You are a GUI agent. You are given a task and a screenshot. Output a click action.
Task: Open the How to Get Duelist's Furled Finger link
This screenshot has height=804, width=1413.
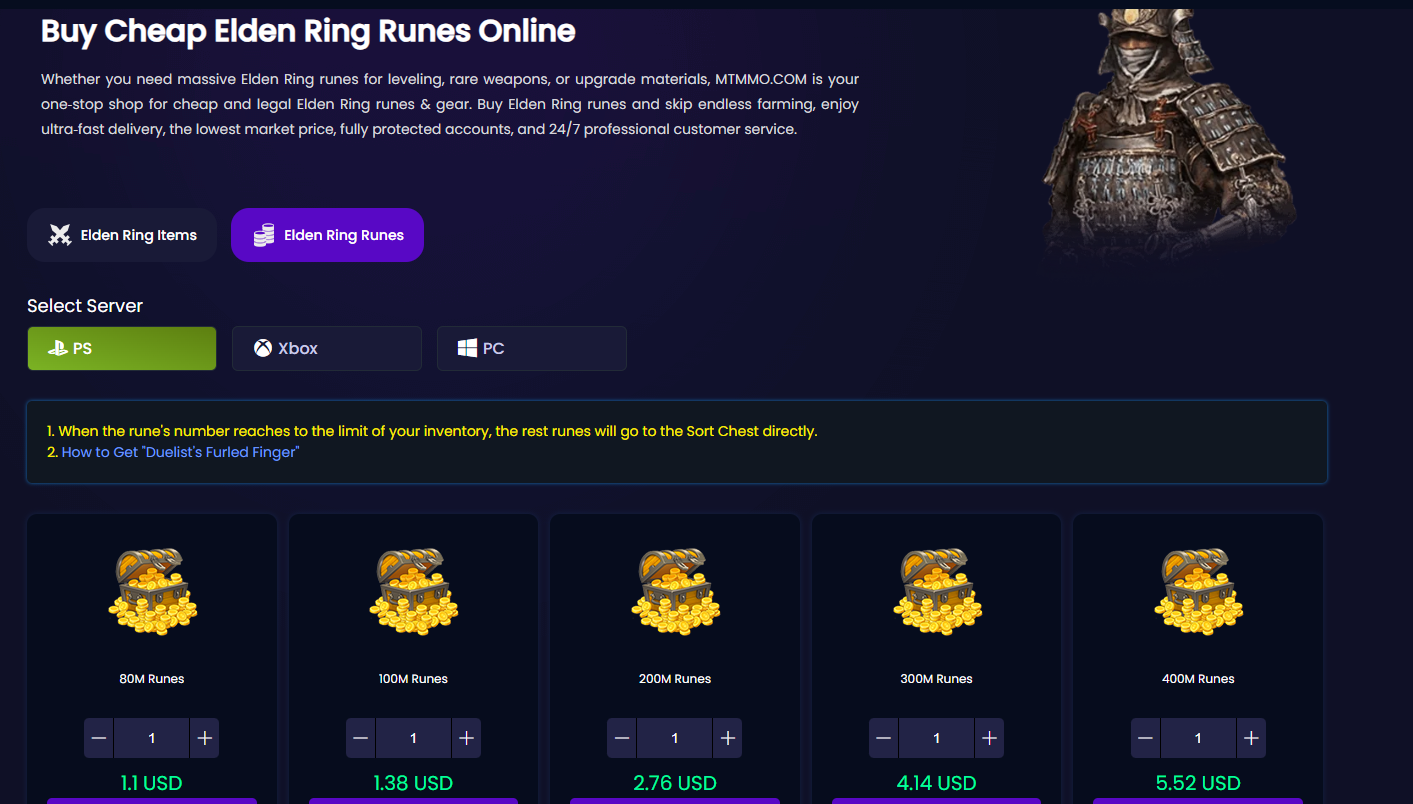tap(180, 452)
